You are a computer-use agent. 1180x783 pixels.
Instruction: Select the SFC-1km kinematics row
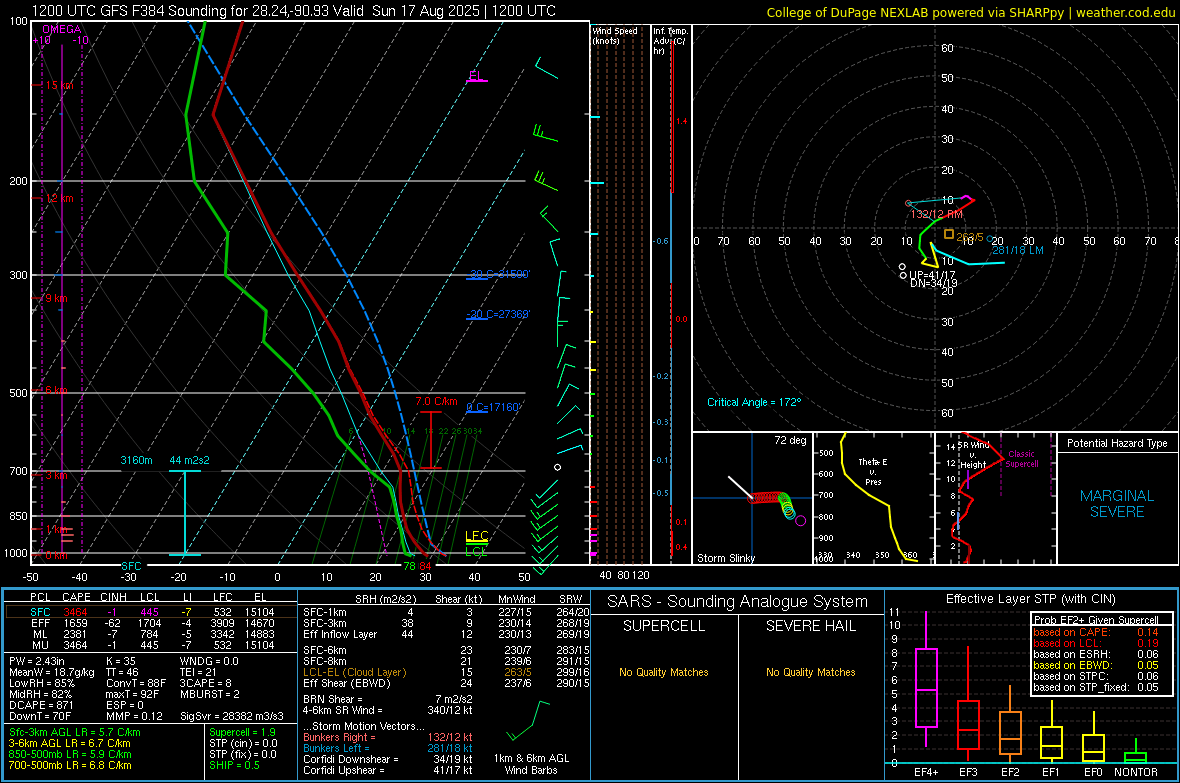446,612
